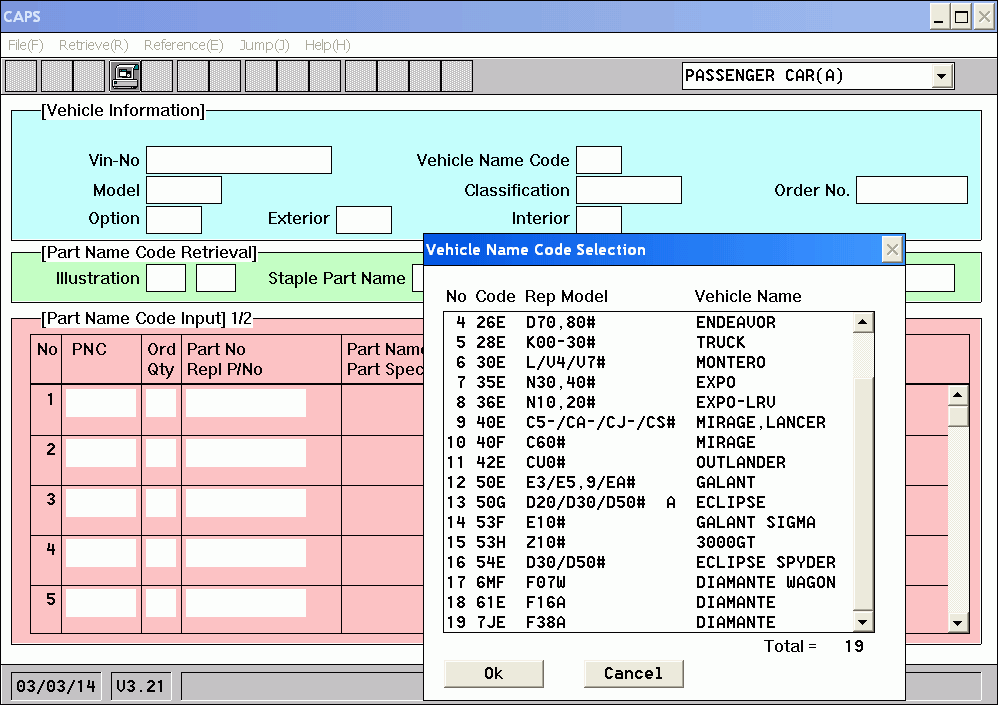
Task: Click the Part No field in row 3
Action: click(246, 503)
